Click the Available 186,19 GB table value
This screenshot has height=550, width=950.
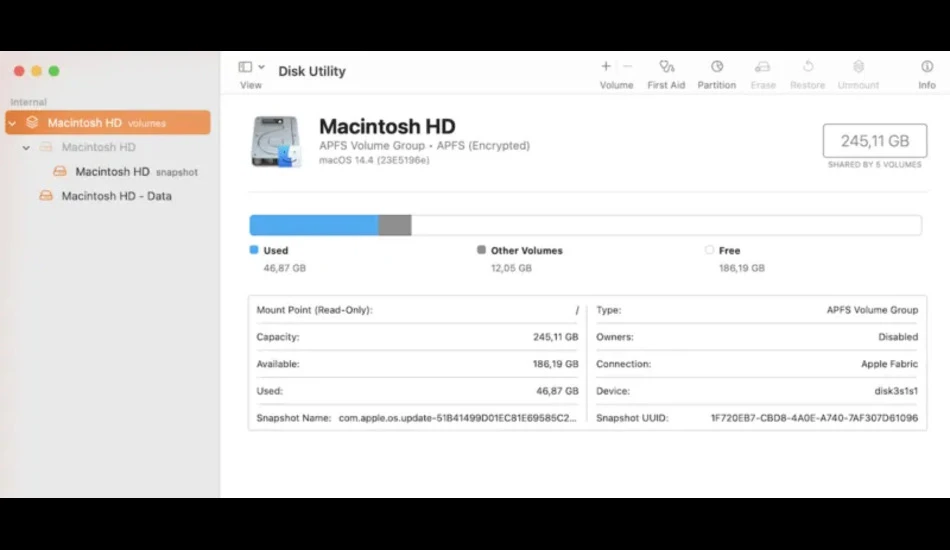pyautogui.click(x=556, y=364)
